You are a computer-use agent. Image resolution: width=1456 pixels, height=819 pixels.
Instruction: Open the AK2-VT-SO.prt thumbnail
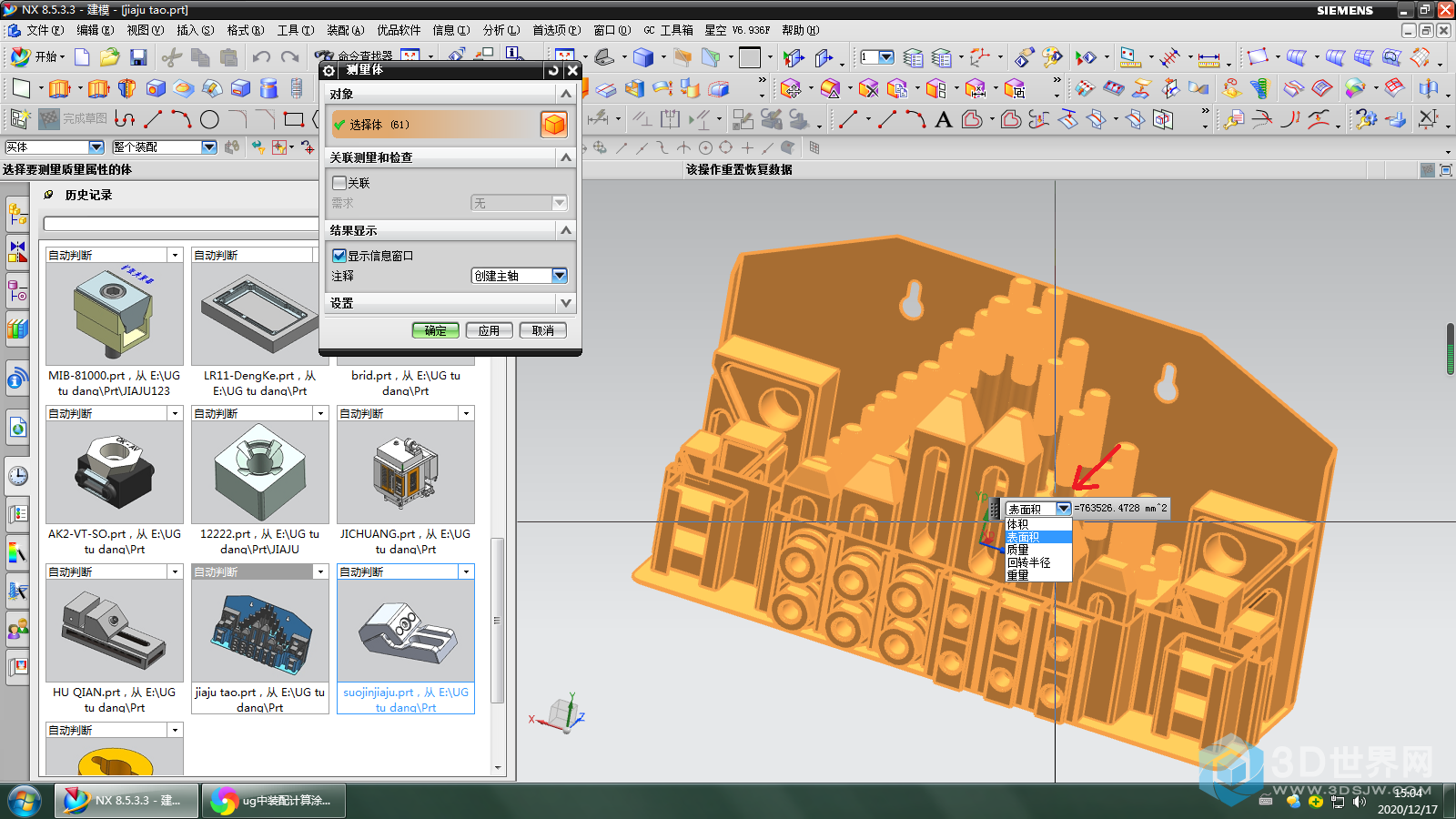pos(115,472)
